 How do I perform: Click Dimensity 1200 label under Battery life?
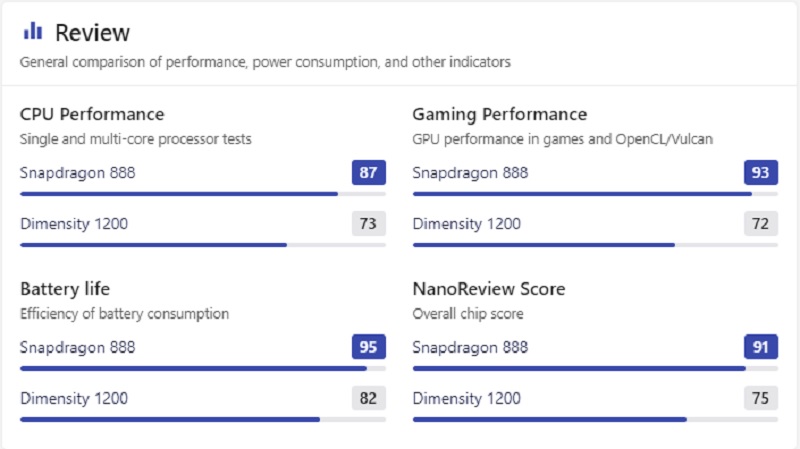[x=74, y=399]
